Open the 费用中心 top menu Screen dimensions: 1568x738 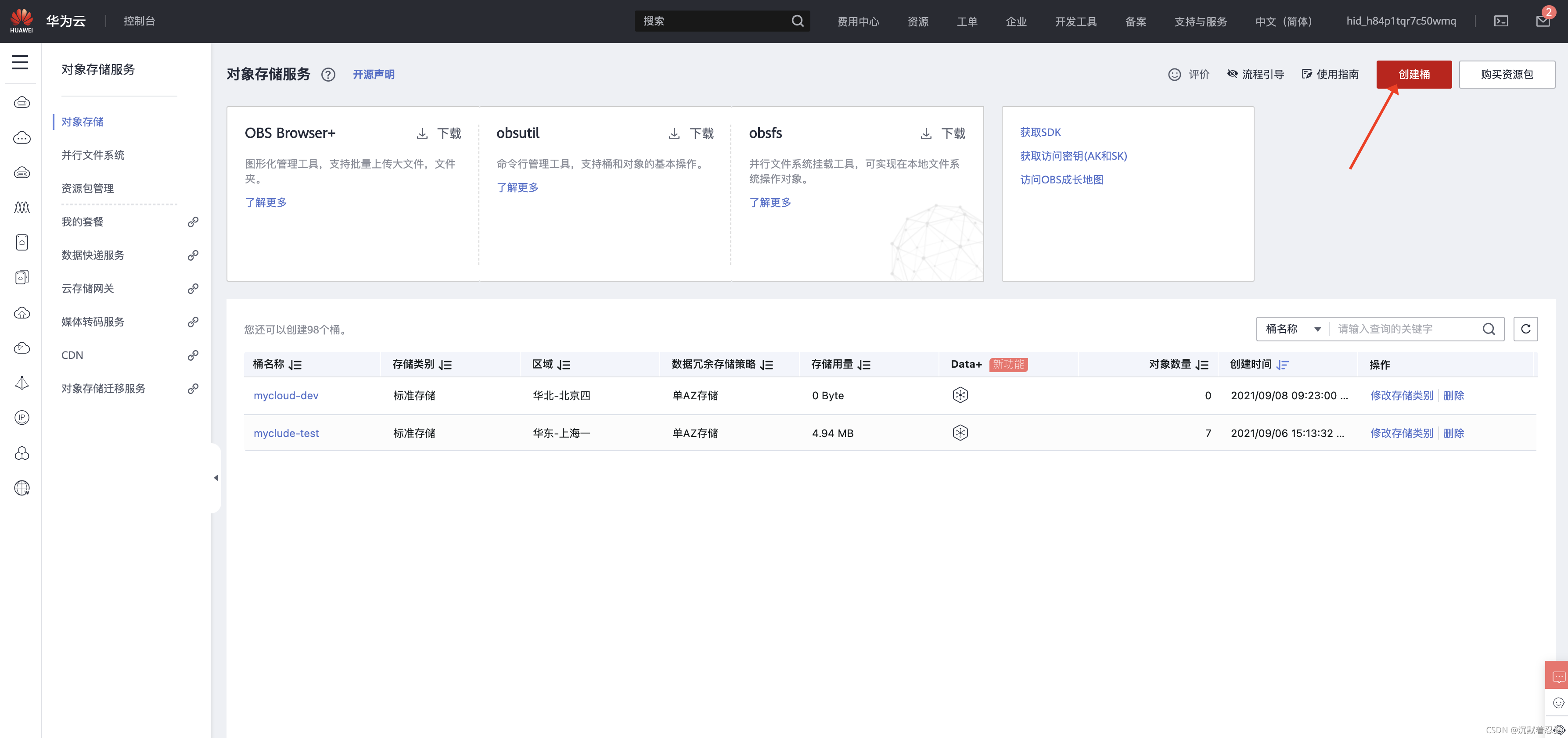coord(858,21)
